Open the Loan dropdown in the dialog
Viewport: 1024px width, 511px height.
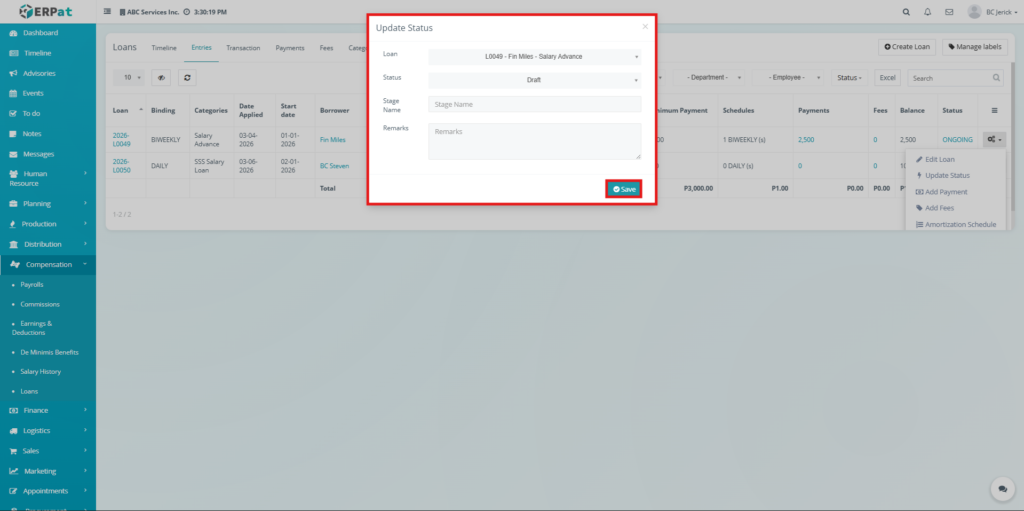(534, 57)
